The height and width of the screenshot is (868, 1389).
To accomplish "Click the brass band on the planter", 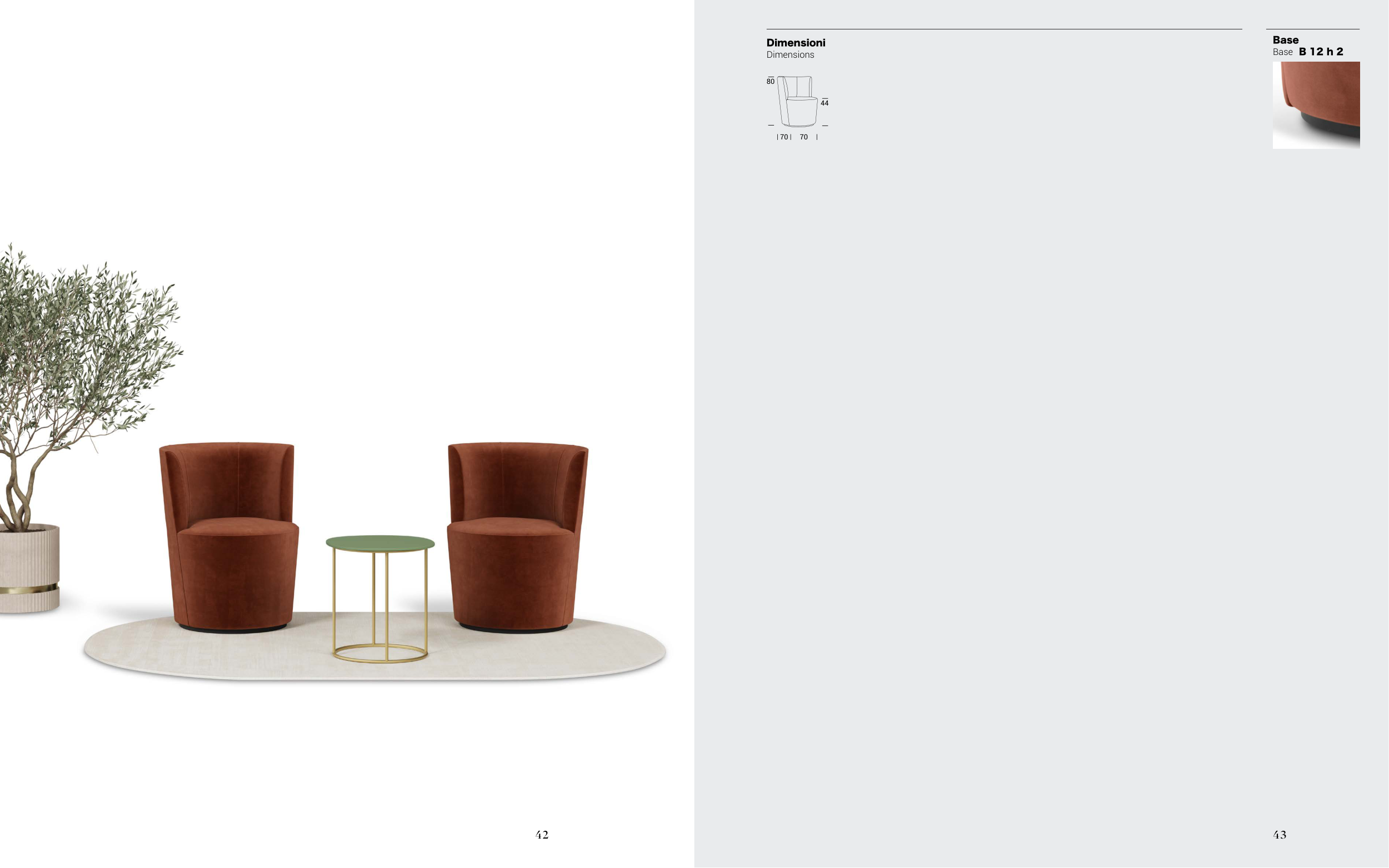I will tap(29, 589).
